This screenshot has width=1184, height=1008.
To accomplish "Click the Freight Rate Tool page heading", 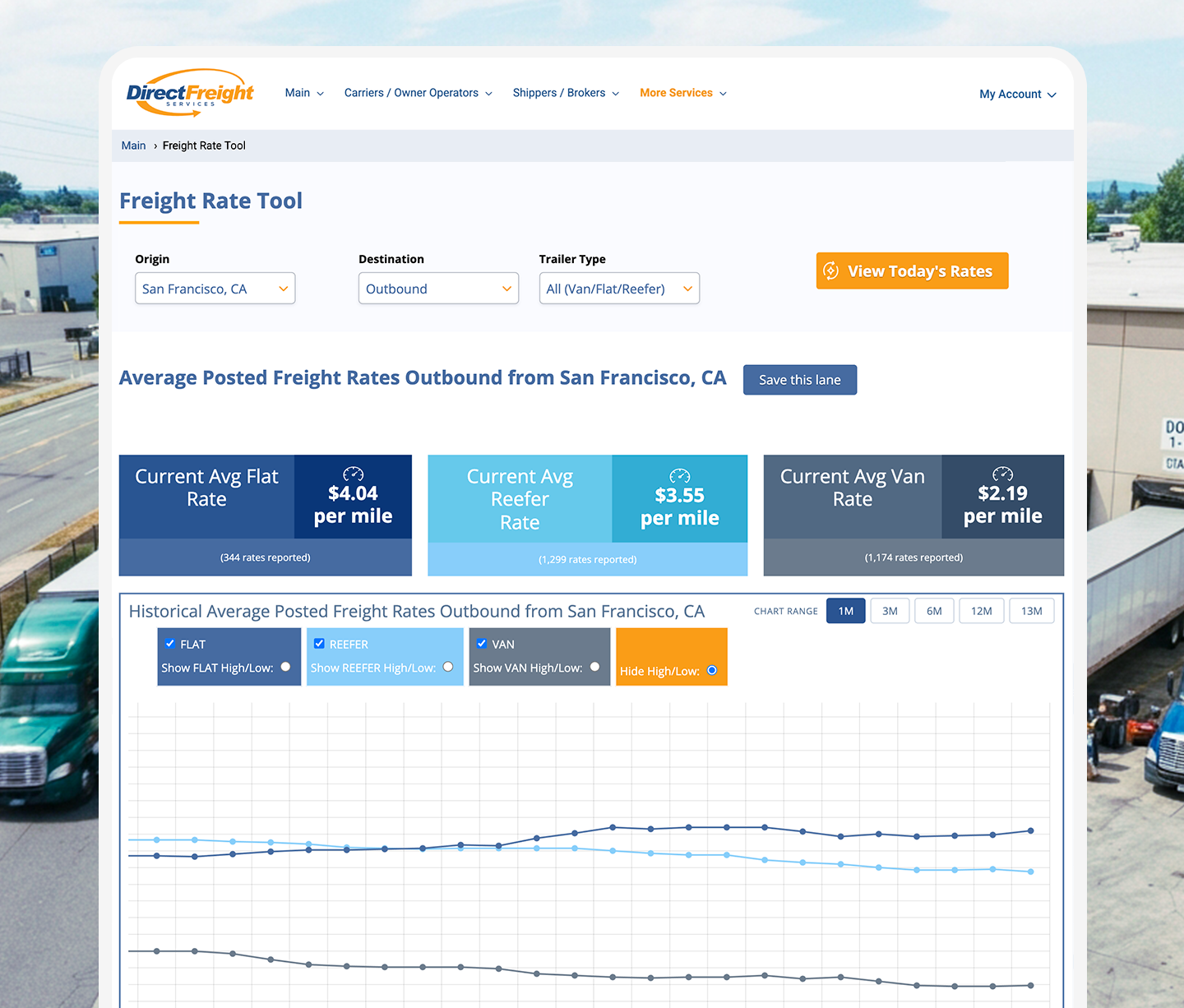I will pyautogui.click(x=211, y=201).
